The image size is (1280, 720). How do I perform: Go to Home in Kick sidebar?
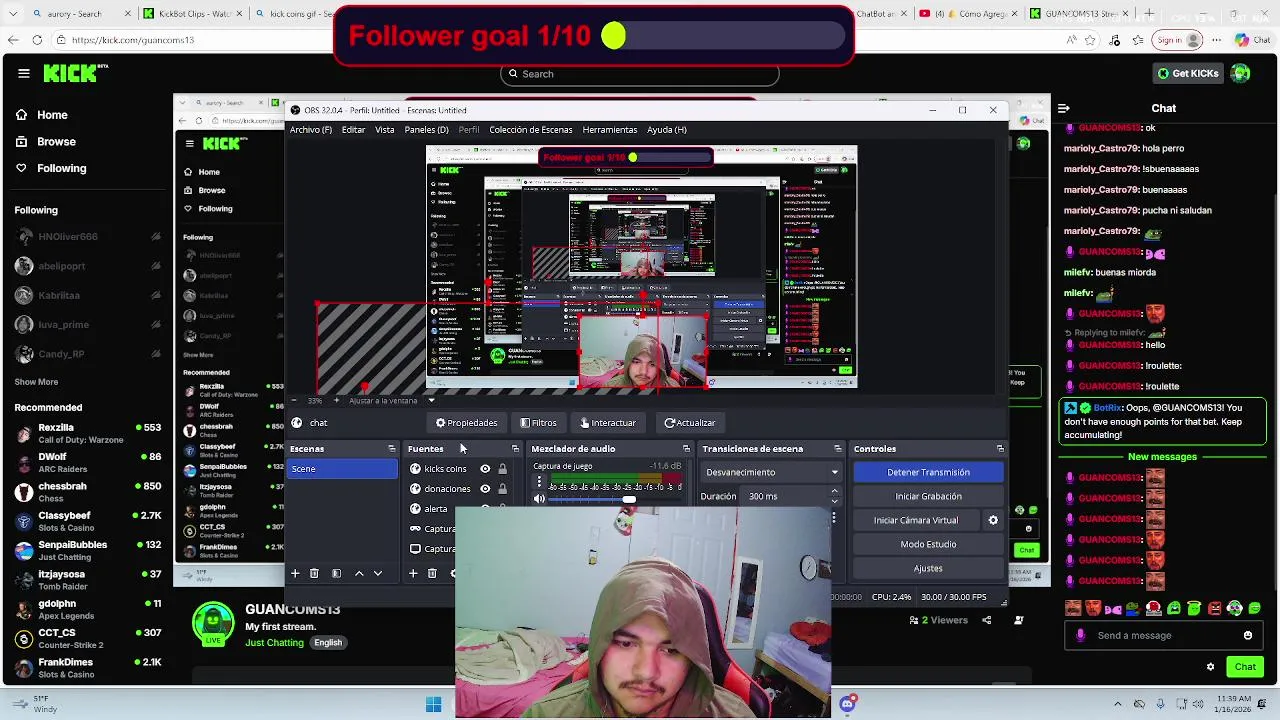pyautogui.click(x=41, y=115)
